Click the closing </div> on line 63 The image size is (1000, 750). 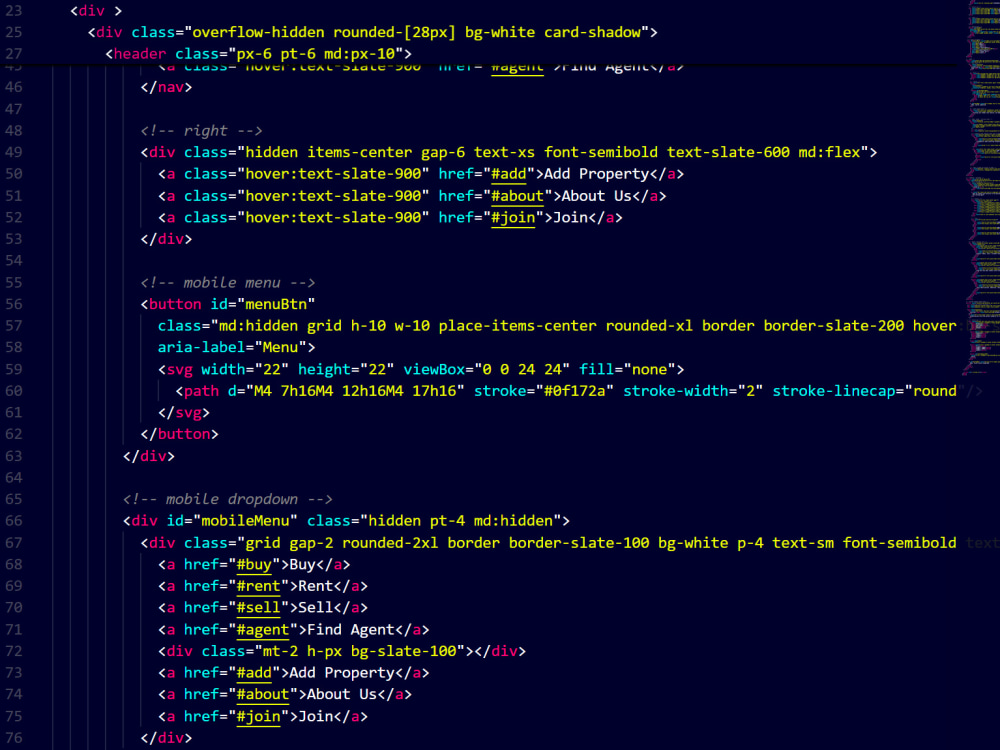149,456
